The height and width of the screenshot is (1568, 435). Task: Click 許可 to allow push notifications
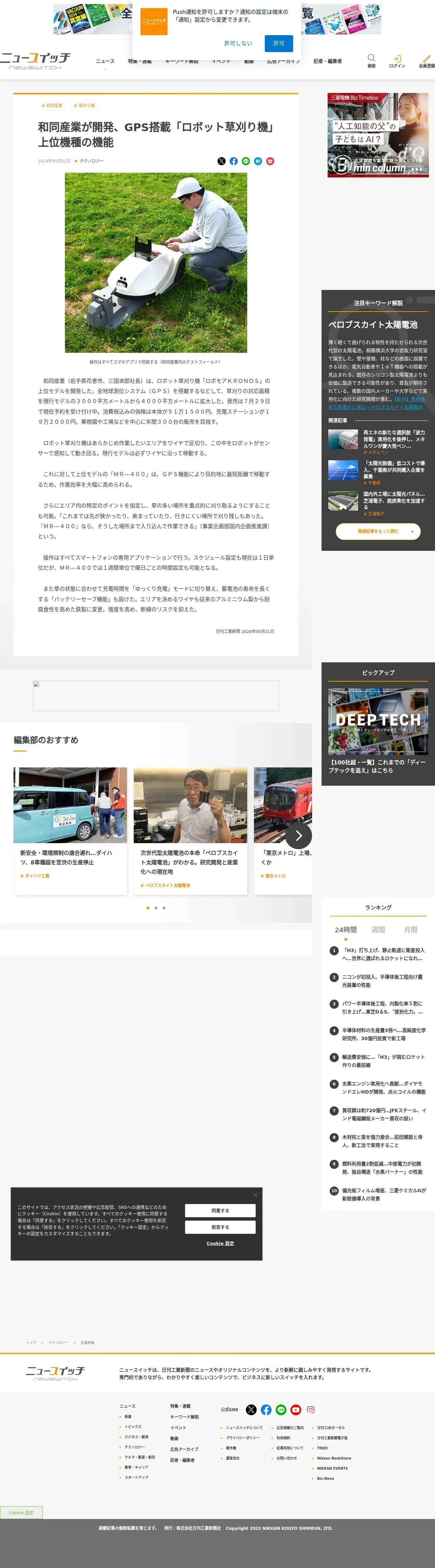(279, 43)
